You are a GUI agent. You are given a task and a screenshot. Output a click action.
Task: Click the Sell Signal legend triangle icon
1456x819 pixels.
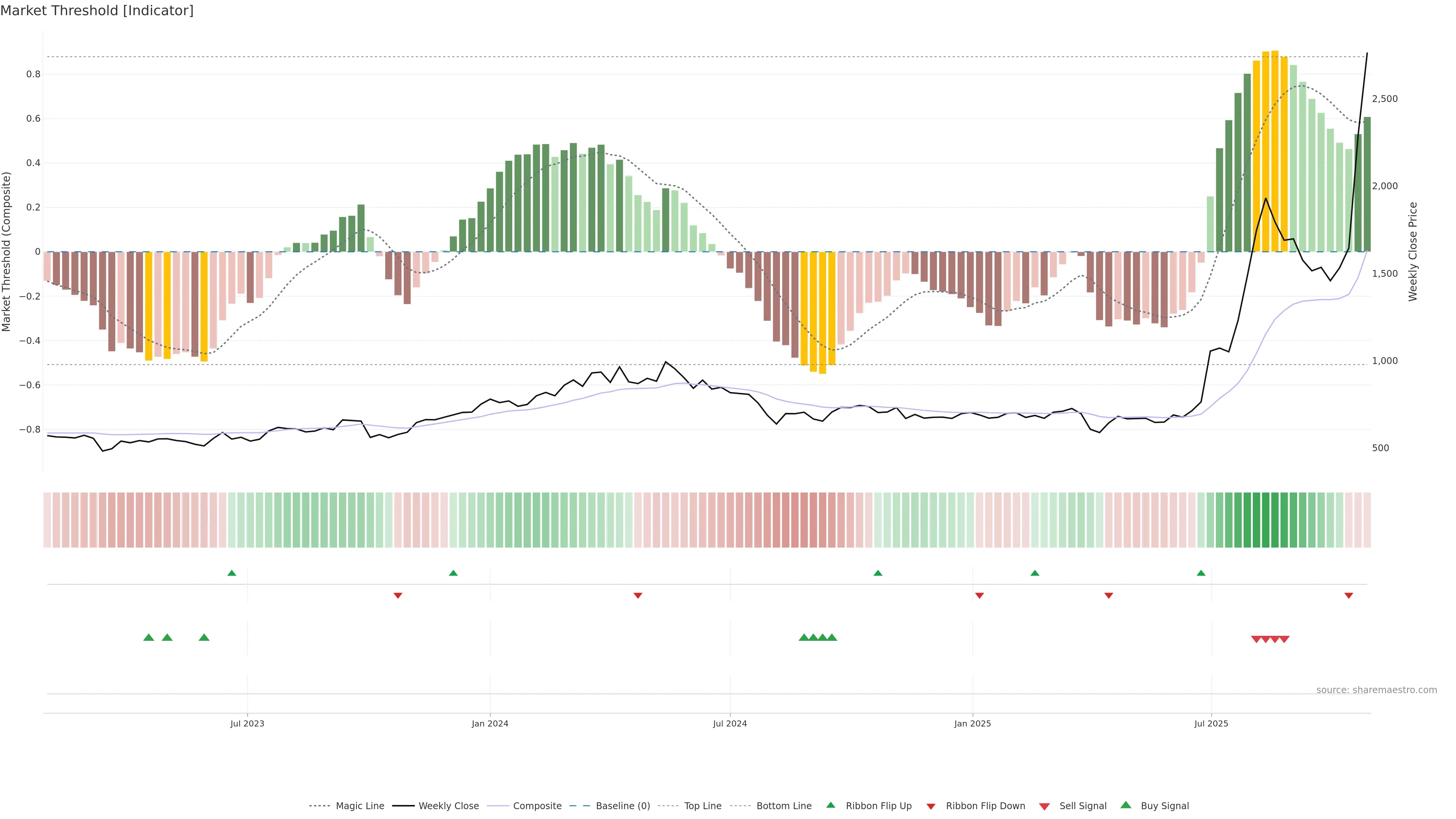point(1045,806)
